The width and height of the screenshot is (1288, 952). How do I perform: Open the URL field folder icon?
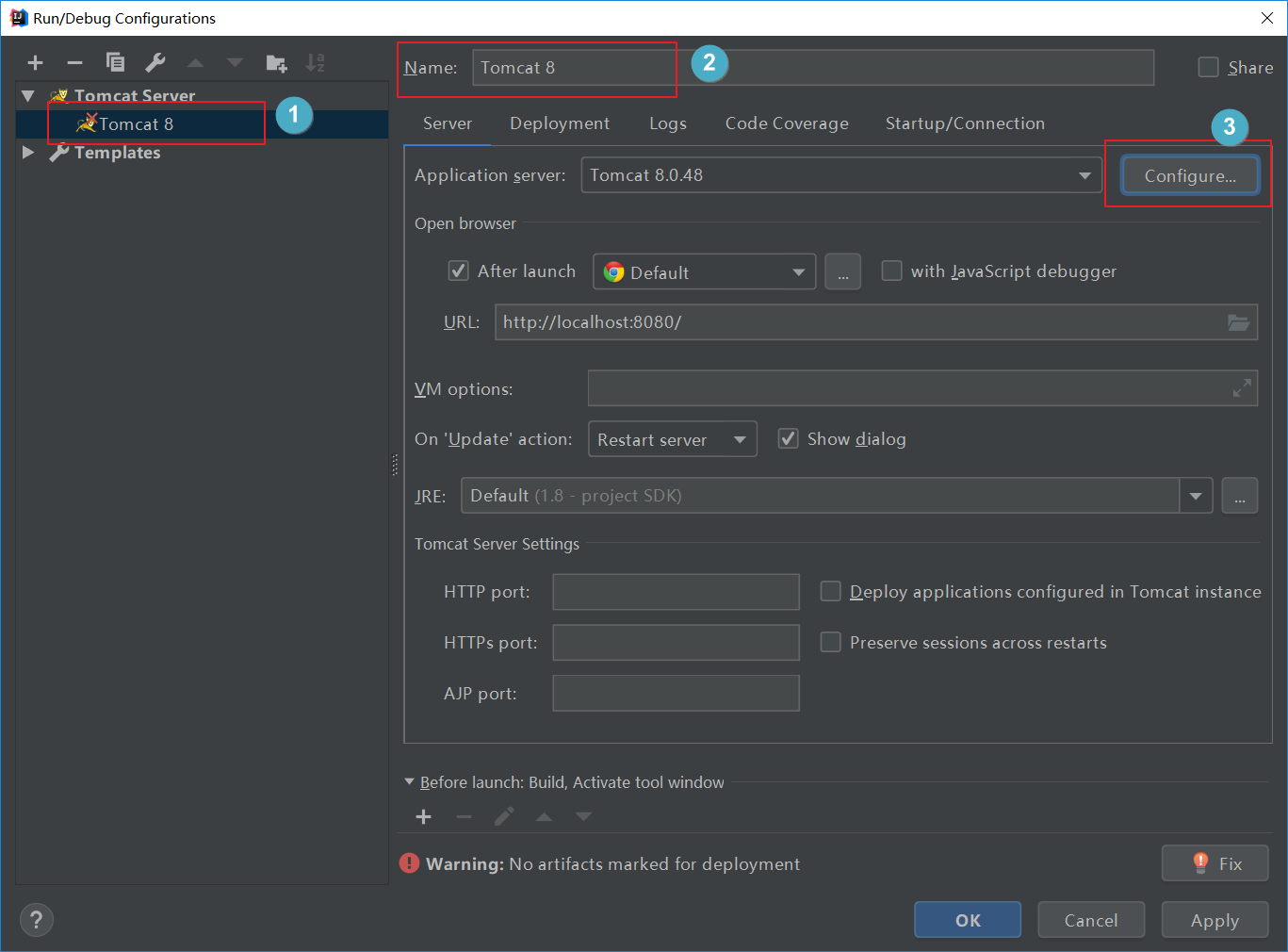(1238, 322)
